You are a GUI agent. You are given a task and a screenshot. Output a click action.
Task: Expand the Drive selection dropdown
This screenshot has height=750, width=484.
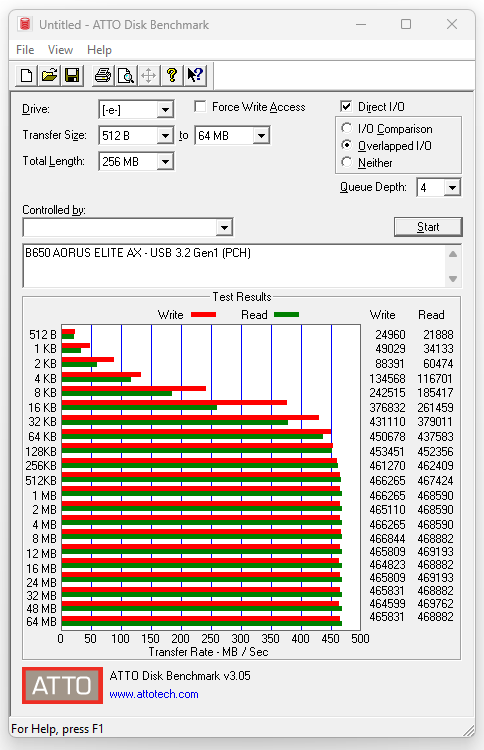pos(165,110)
